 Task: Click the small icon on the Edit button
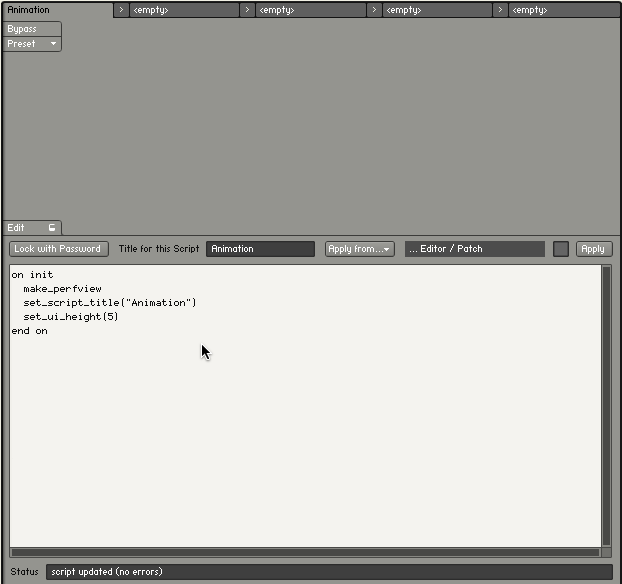(x=52, y=228)
